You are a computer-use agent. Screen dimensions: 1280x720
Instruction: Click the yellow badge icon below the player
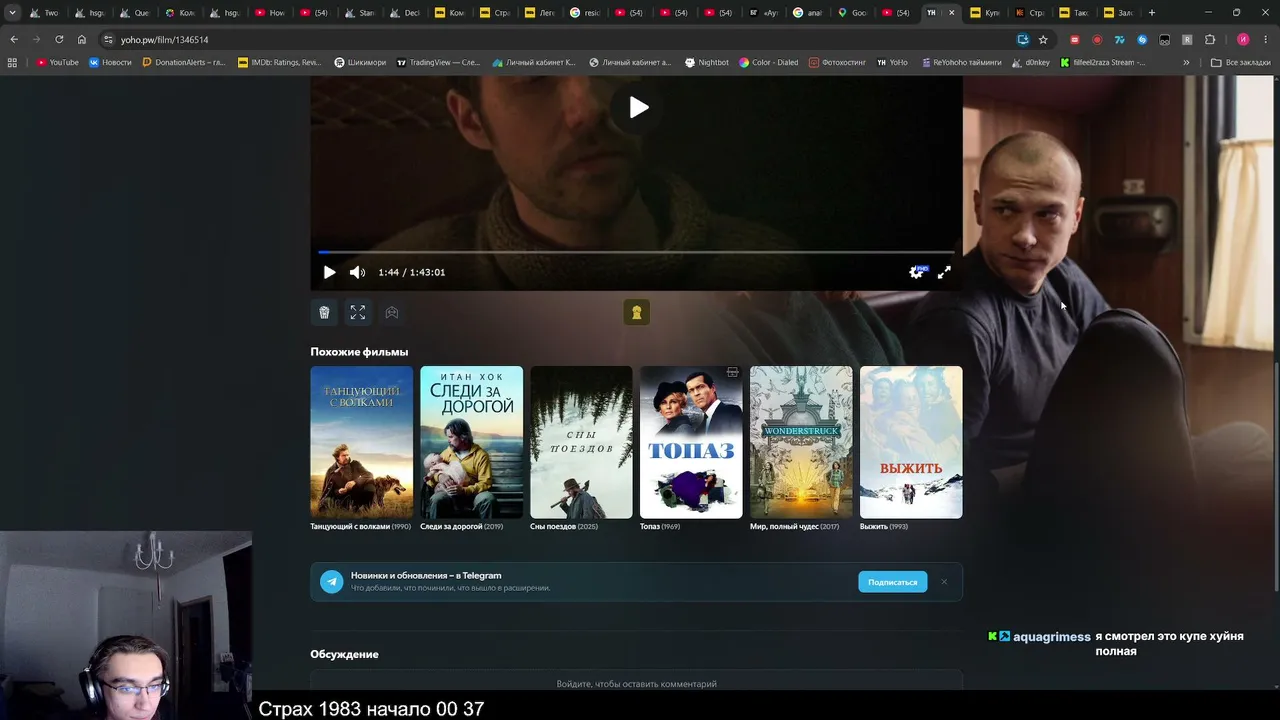coord(636,312)
